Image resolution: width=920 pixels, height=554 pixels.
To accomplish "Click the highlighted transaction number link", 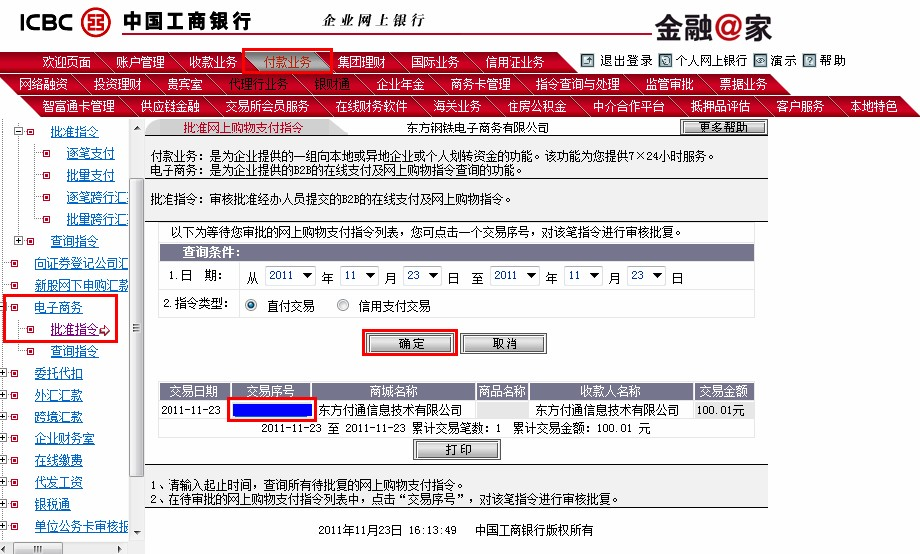I will 272,410.
